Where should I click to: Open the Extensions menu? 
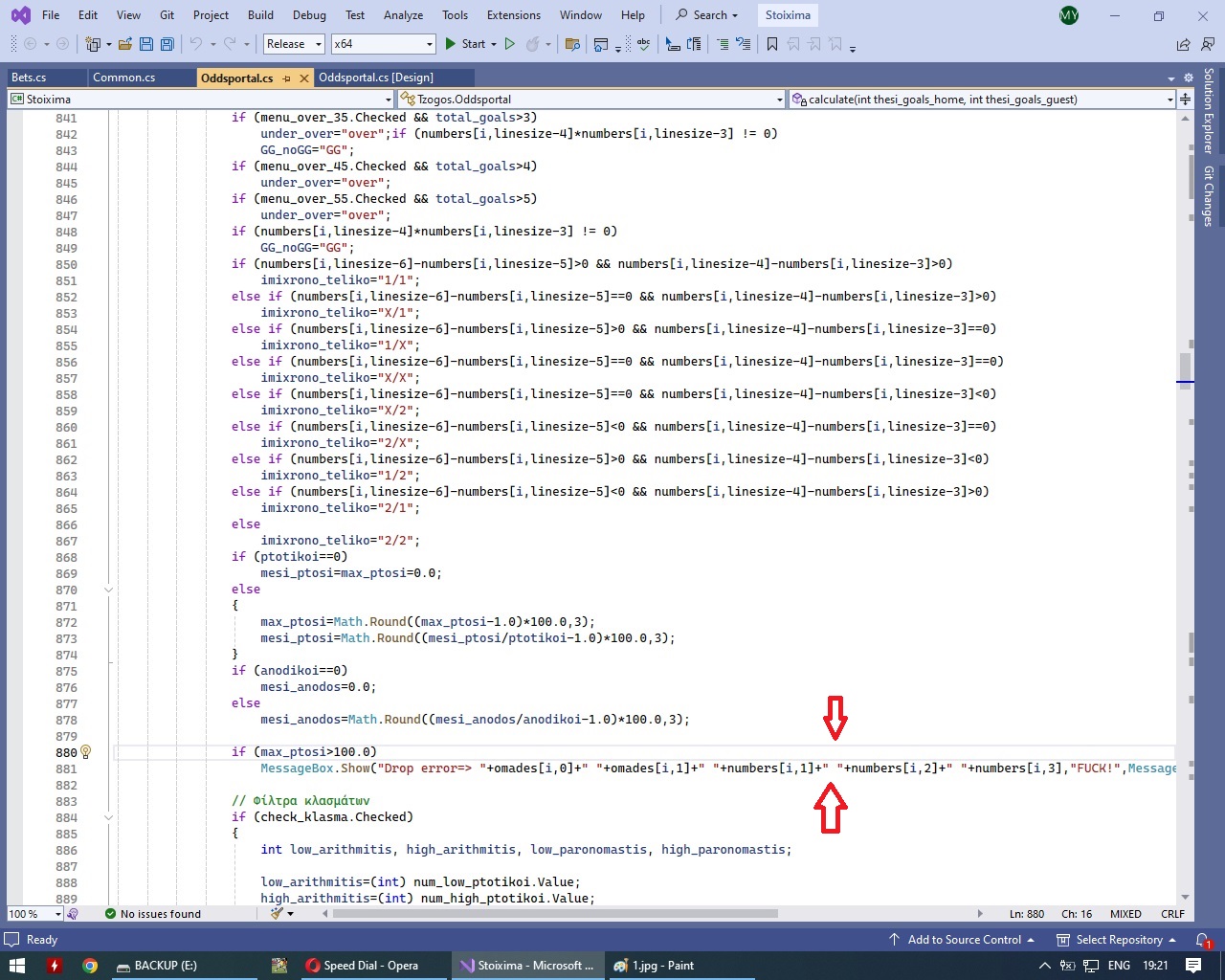514,15
